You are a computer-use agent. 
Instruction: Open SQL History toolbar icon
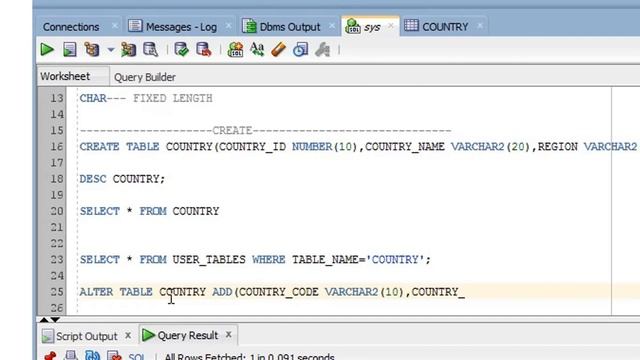(x=300, y=50)
